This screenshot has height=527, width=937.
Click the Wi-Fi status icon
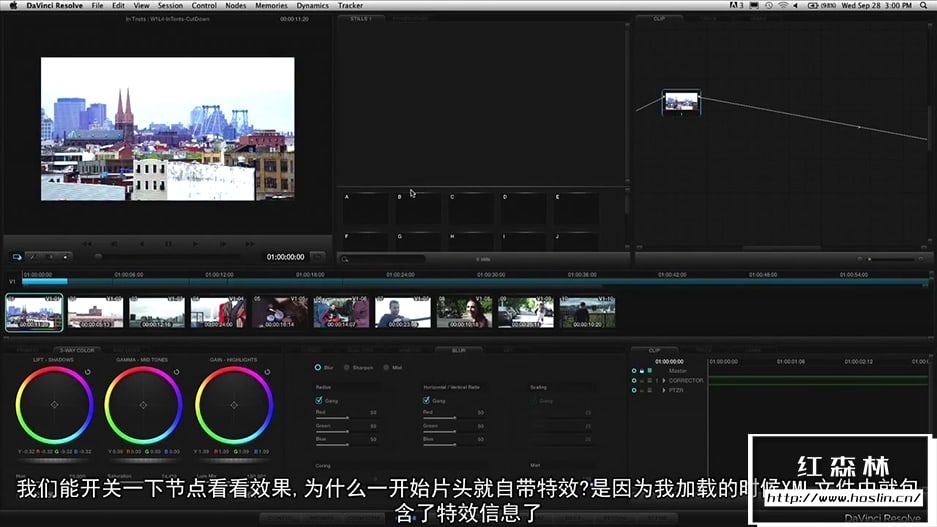(x=783, y=5)
